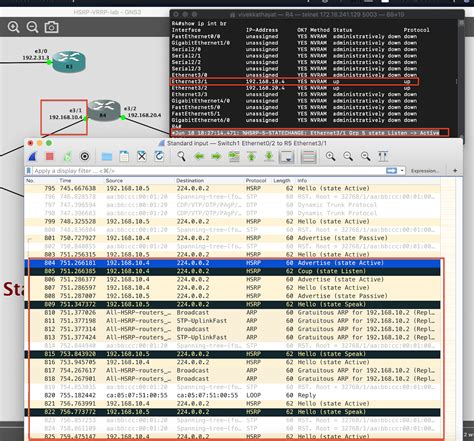Select packet 809 Hello state Speak
The height and width of the screenshot is (441, 474).
click(x=232, y=304)
